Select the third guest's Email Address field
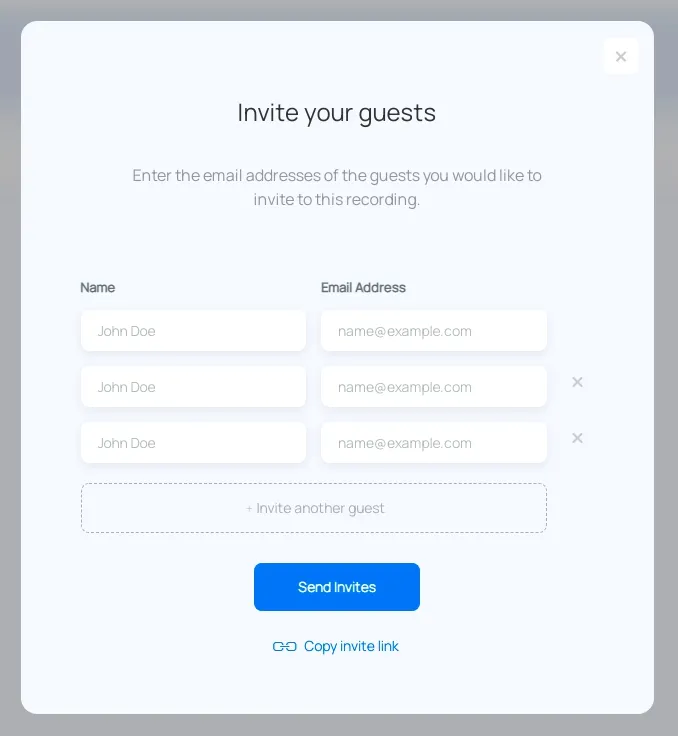Screen dimensions: 678x736 tap(433, 443)
